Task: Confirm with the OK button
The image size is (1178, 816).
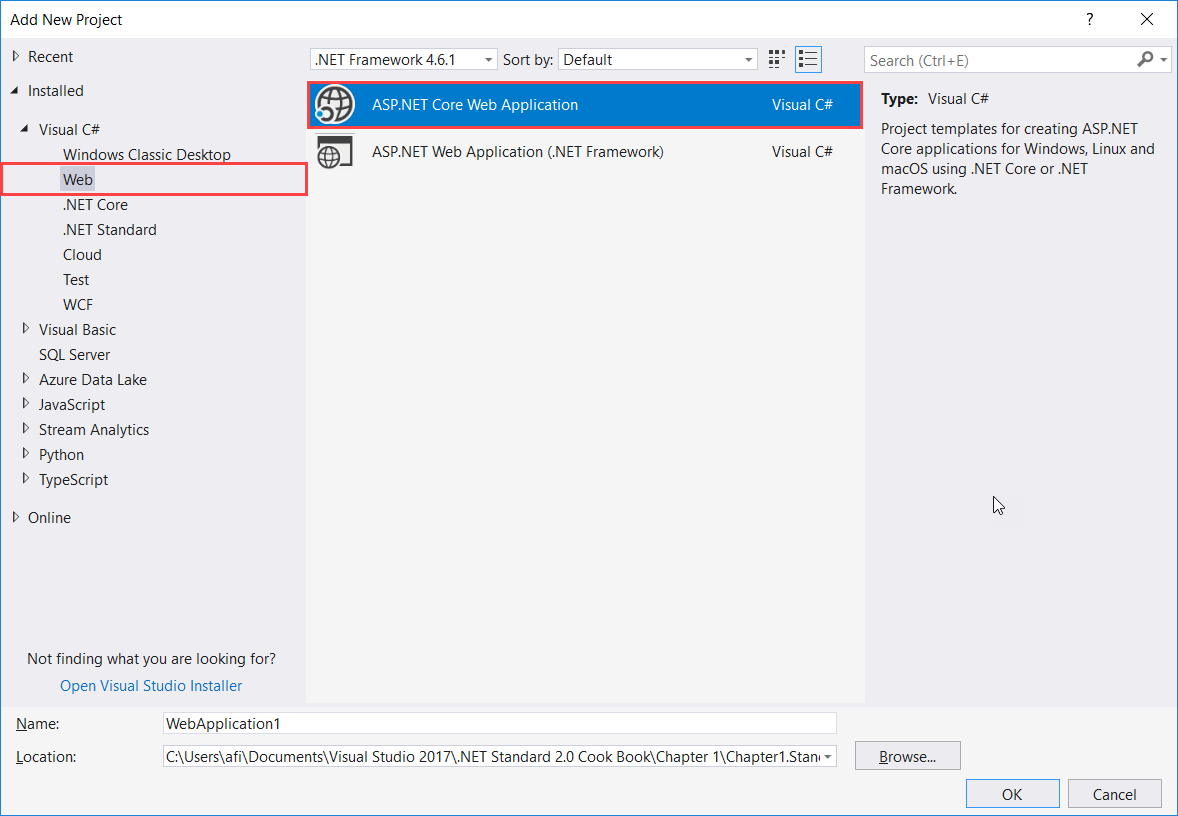Action: click(1012, 794)
